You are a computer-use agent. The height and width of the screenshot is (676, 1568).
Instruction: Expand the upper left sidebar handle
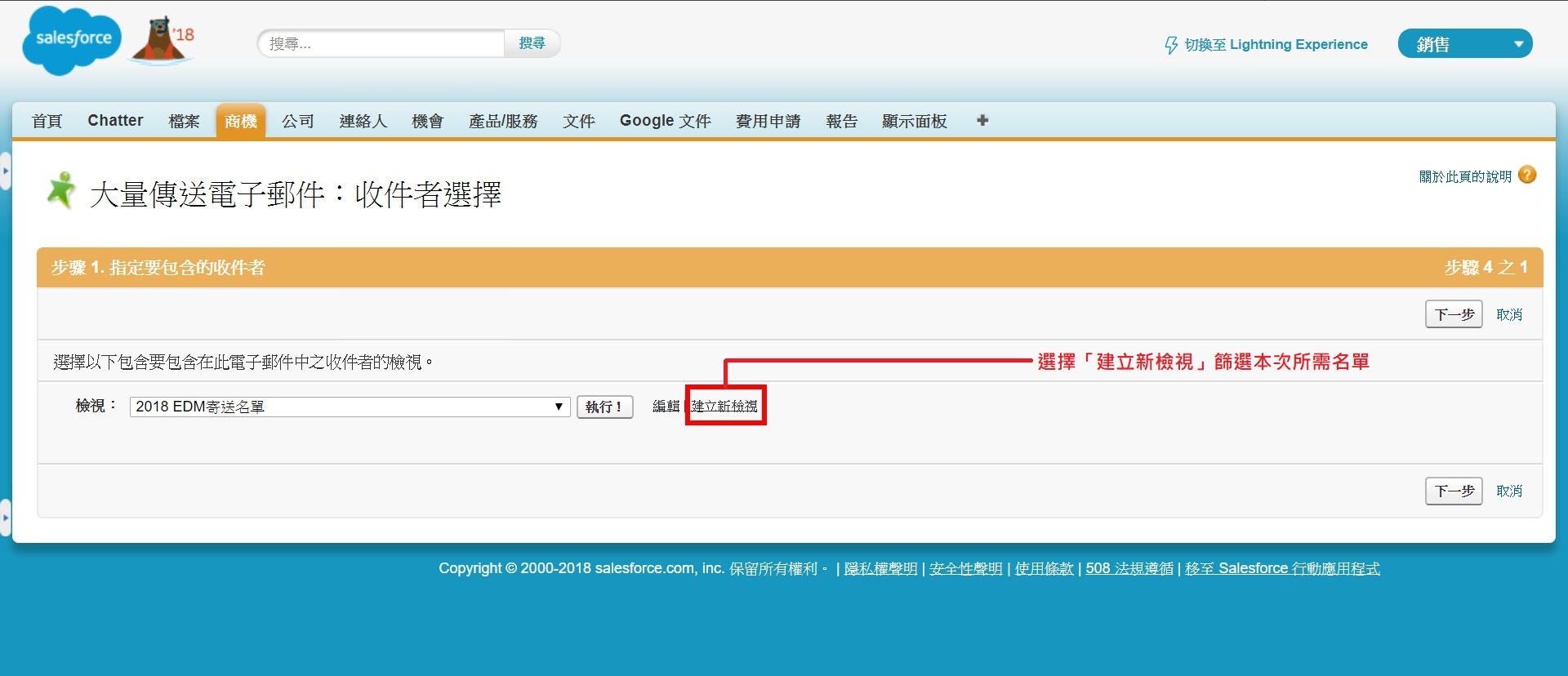click(5, 171)
